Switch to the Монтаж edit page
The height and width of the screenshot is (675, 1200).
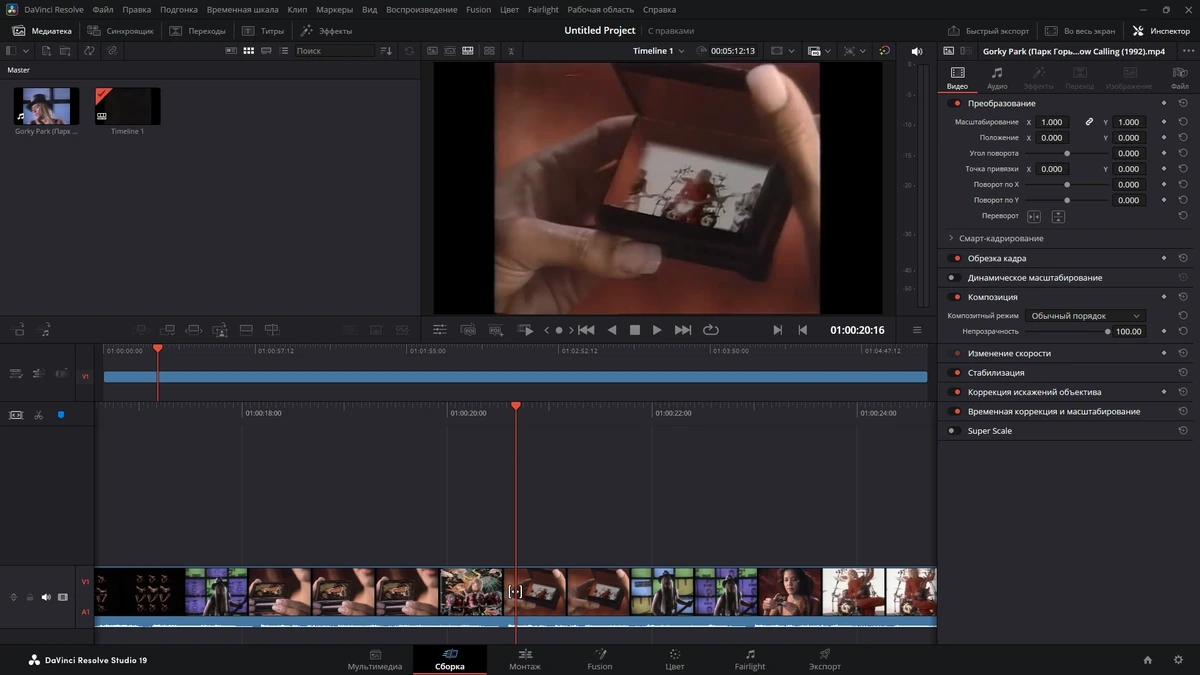coord(524,660)
